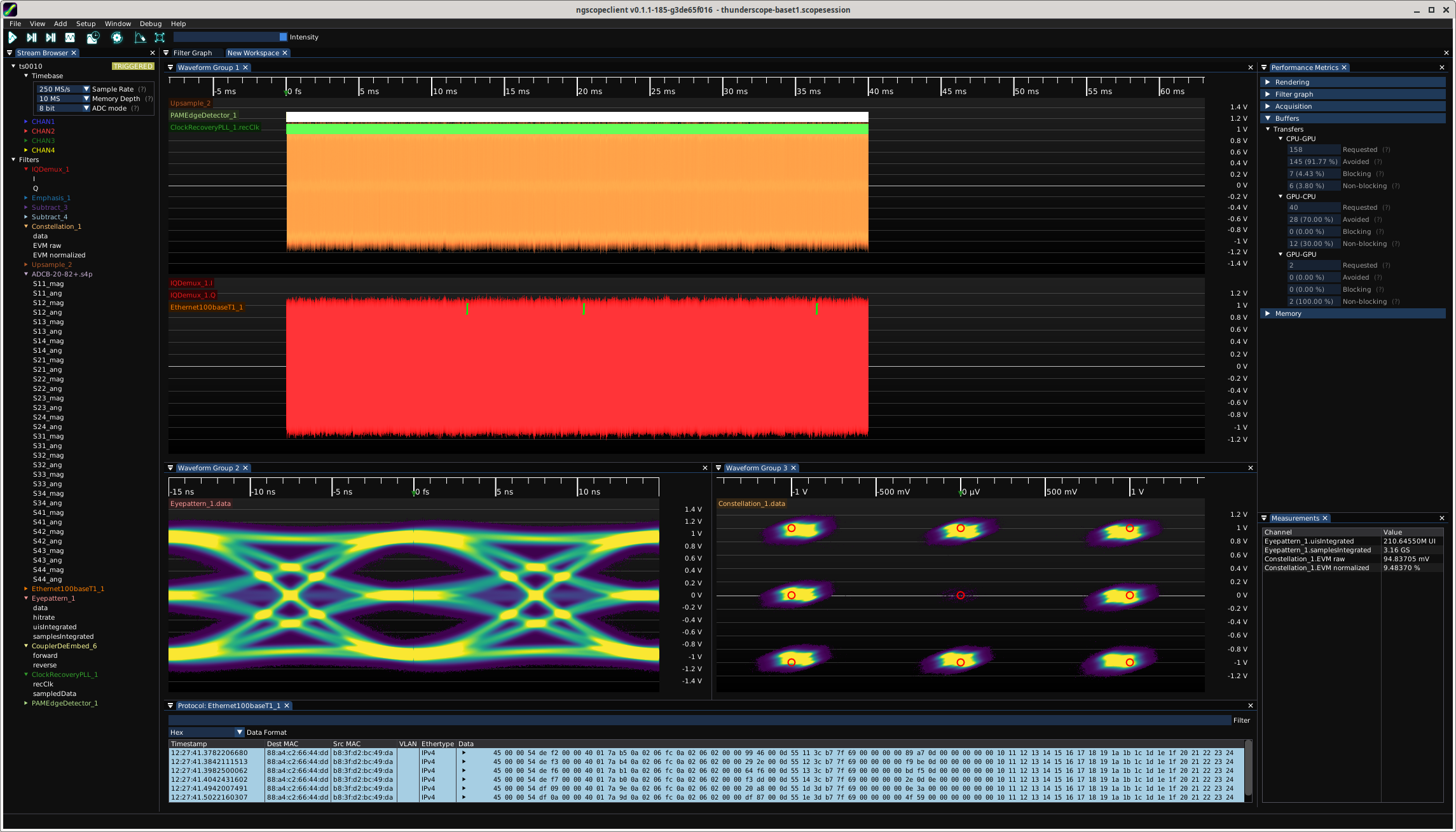Click the Clear sweeps eraser icon

point(140,38)
